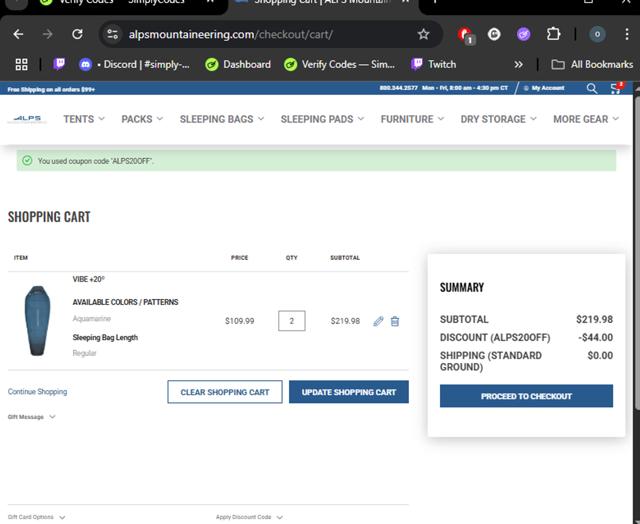Click the Vibe +20° sleeping bag thumbnail

37,321
